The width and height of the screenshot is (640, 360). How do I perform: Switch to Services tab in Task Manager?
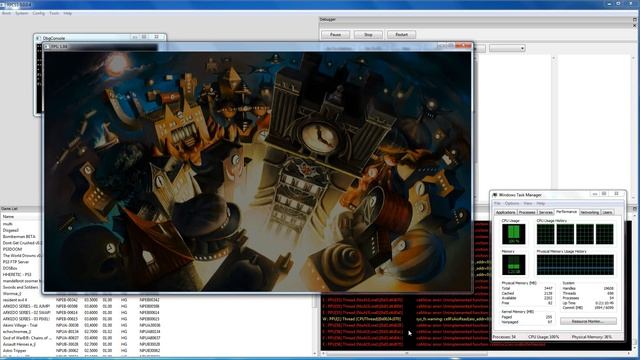point(546,212)
